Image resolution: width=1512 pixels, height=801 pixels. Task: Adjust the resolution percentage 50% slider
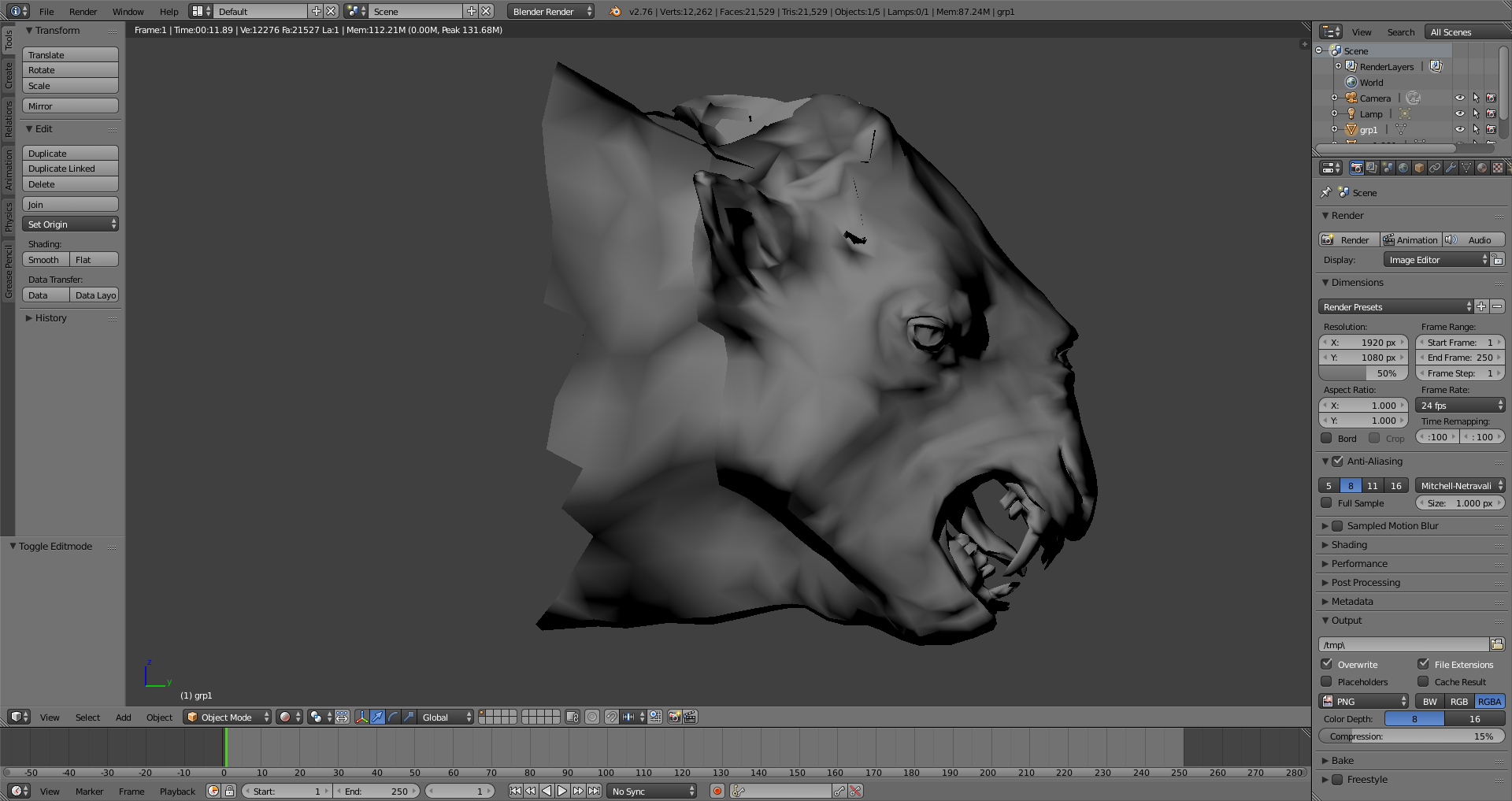point(1363,373)
